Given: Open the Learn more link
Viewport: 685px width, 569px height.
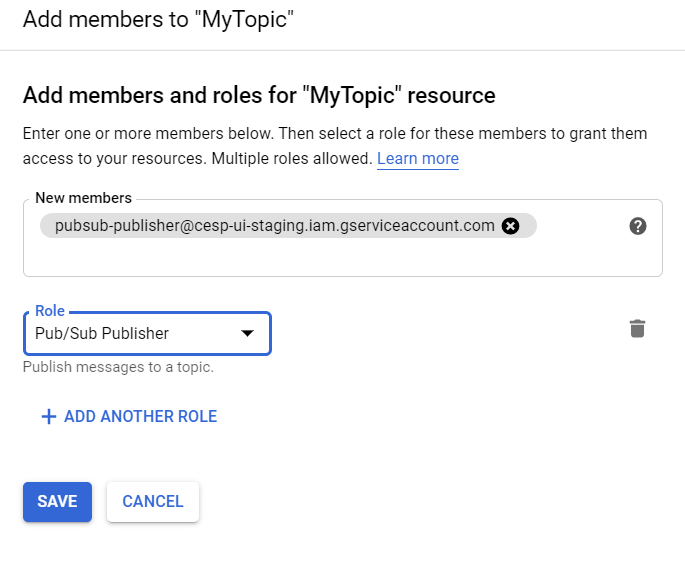Looking at the screenshot, I should coord(418,158).
